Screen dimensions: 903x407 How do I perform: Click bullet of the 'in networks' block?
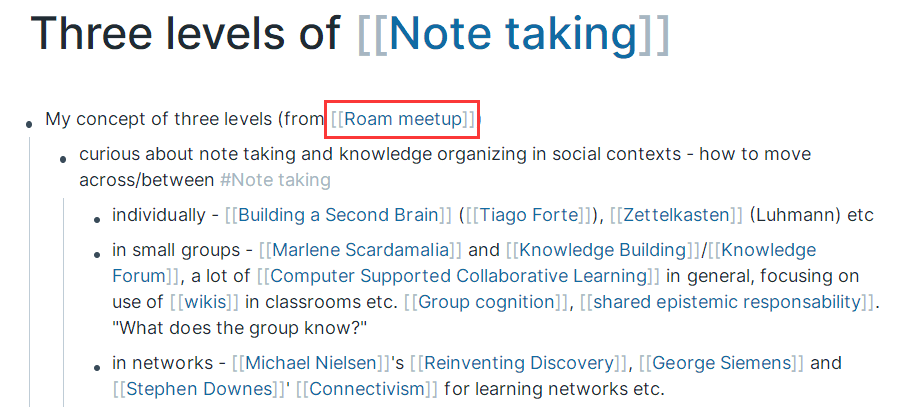pos(98,366)
